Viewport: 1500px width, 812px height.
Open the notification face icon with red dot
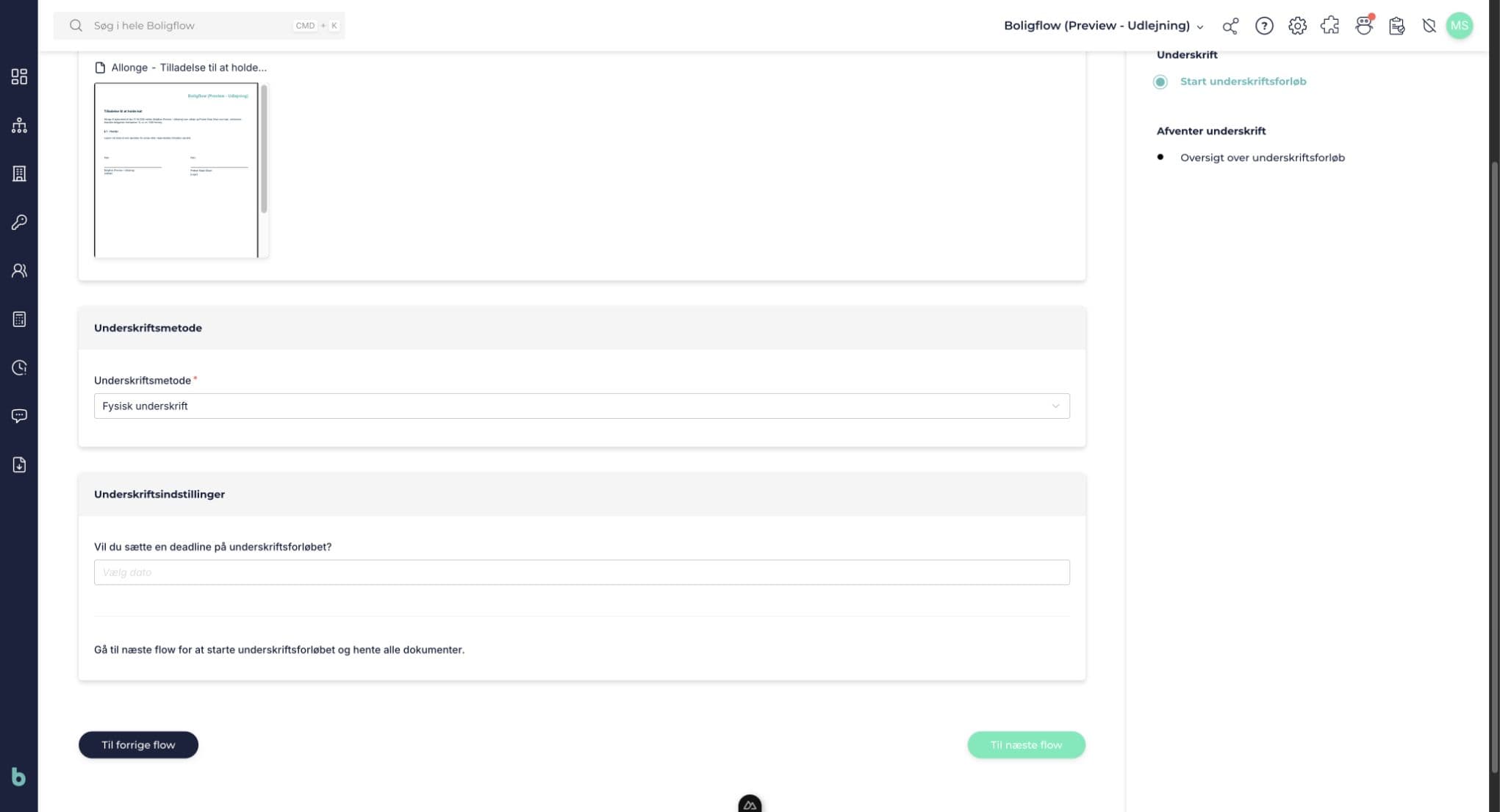pyautogui.click(x=1364, y=26)
